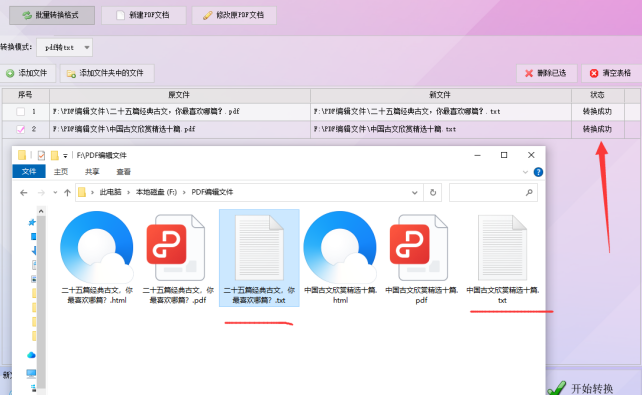
Task: Check the row 1 checkbox
Action: [21, 112]
